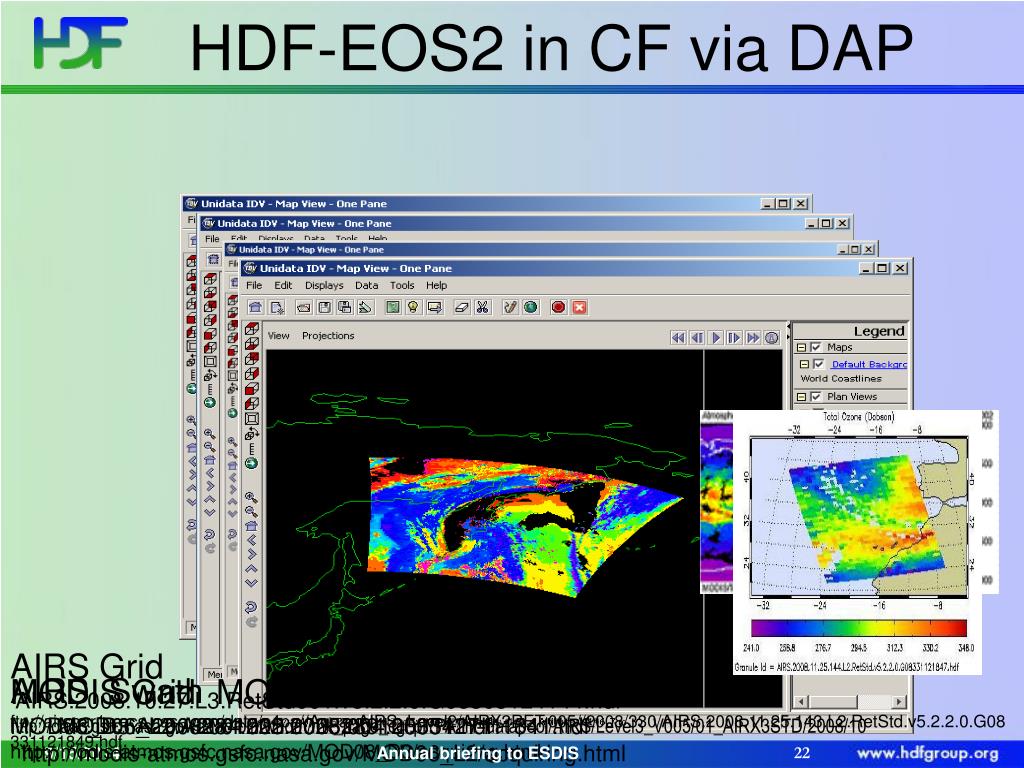The image size is (1024, 768).
Task: Click the pan up chevron in front sidebar
Action: (251, 569)
